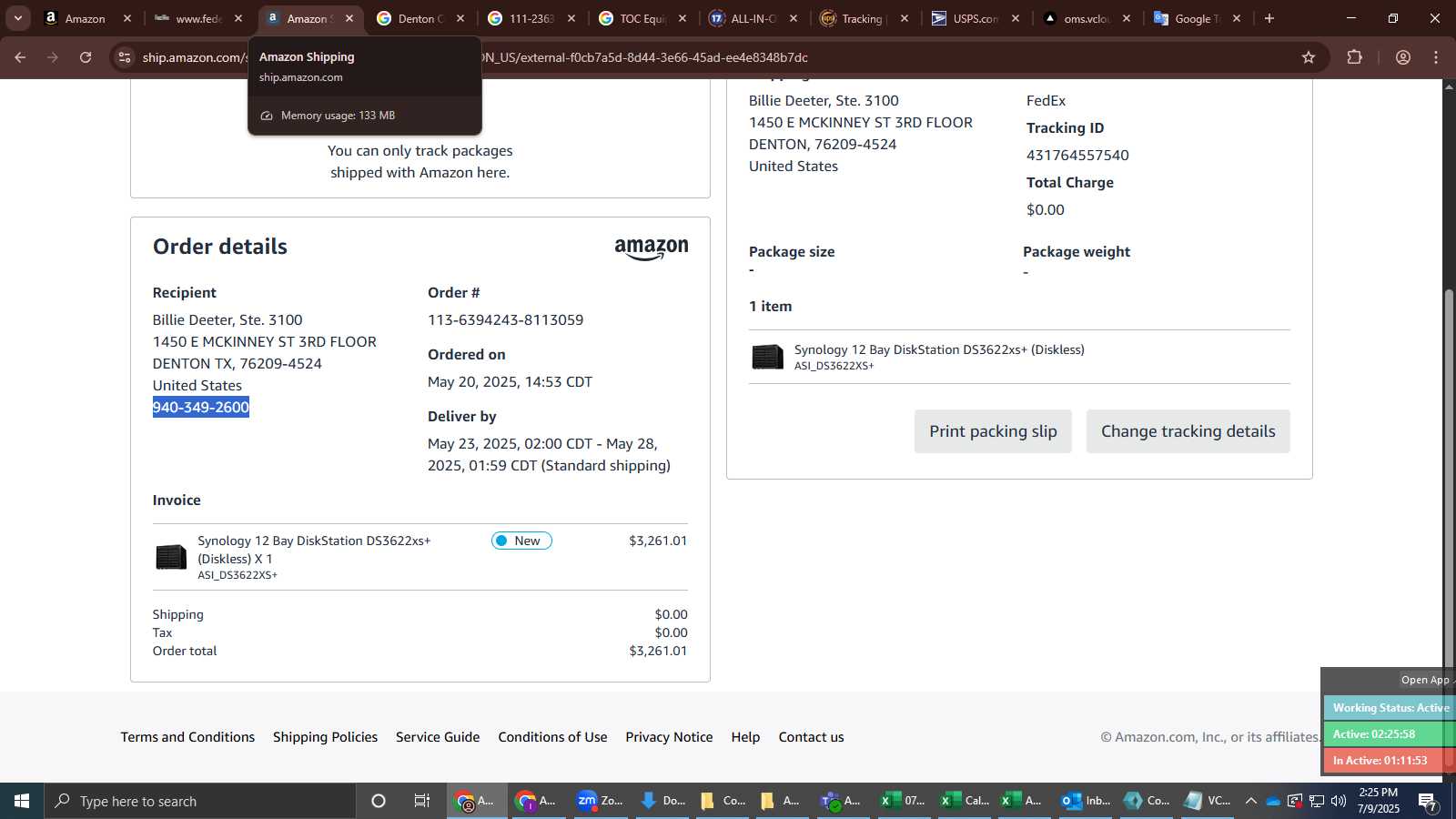Open the 07... Excel workbook on taskbar
The height and width of the screenshot is (819, 1456).
[902, 801]
